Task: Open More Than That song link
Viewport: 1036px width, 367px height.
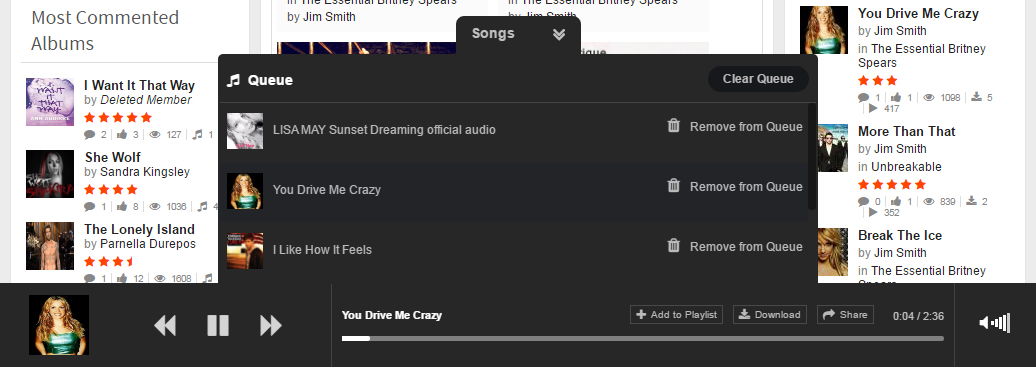Action: pos(906,131)
